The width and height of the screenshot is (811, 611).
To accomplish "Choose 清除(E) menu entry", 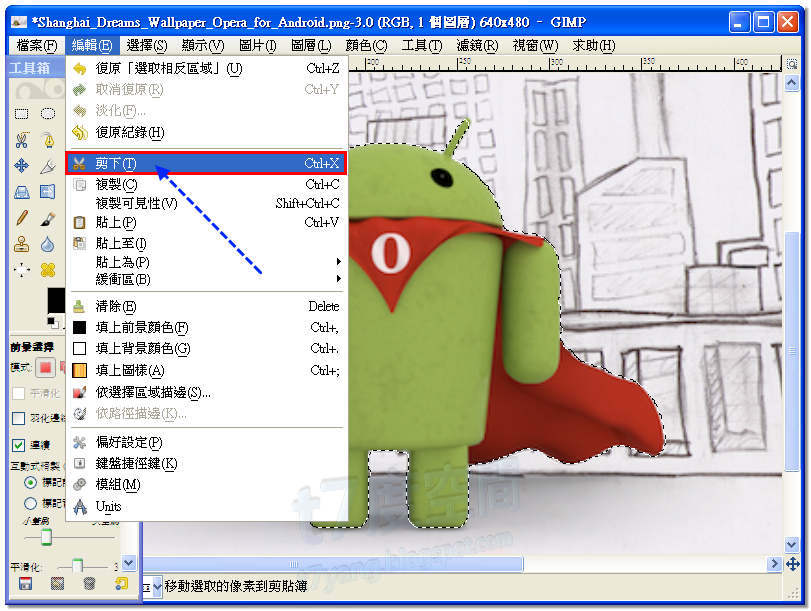I will (x=207, y=306).
